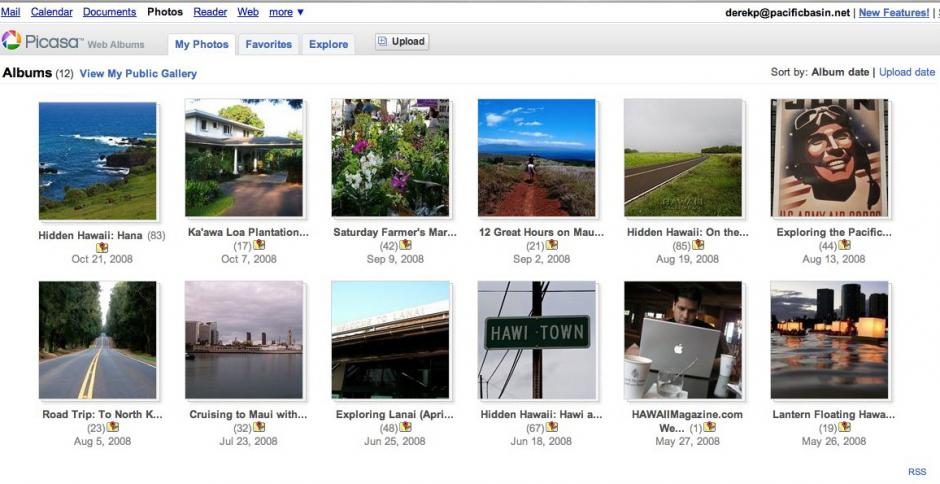Click the RSS feed link
This screenshot has width=940, height=484.
(916, 471)
